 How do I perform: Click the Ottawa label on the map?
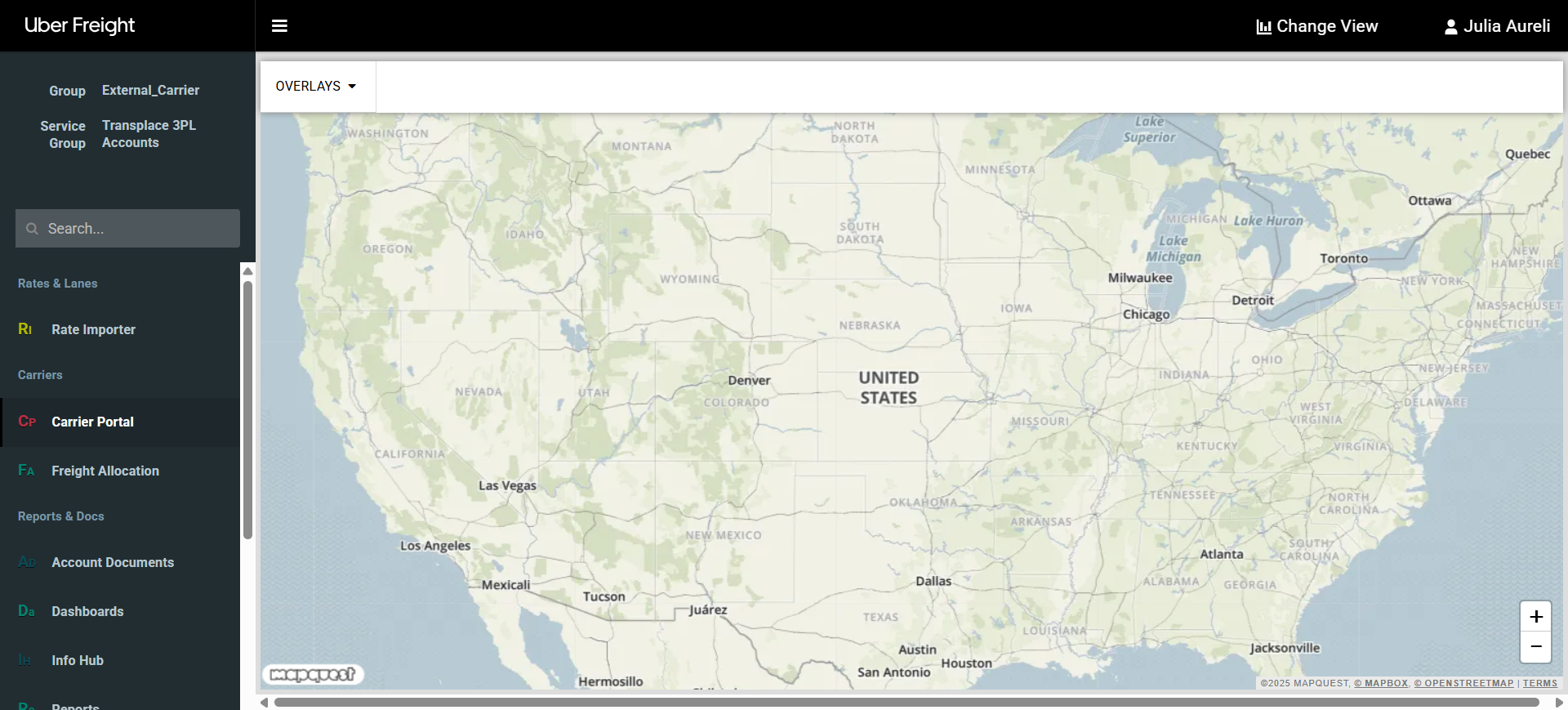point(1429,201)
